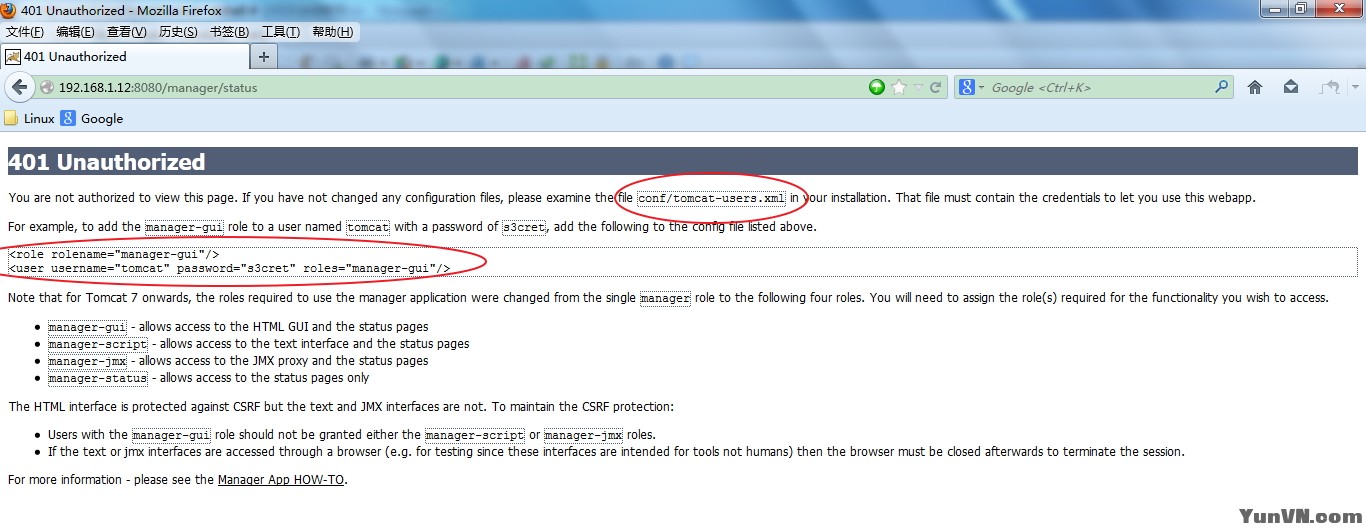Open the 帮助(H) menu

click(x=332, y=32)
